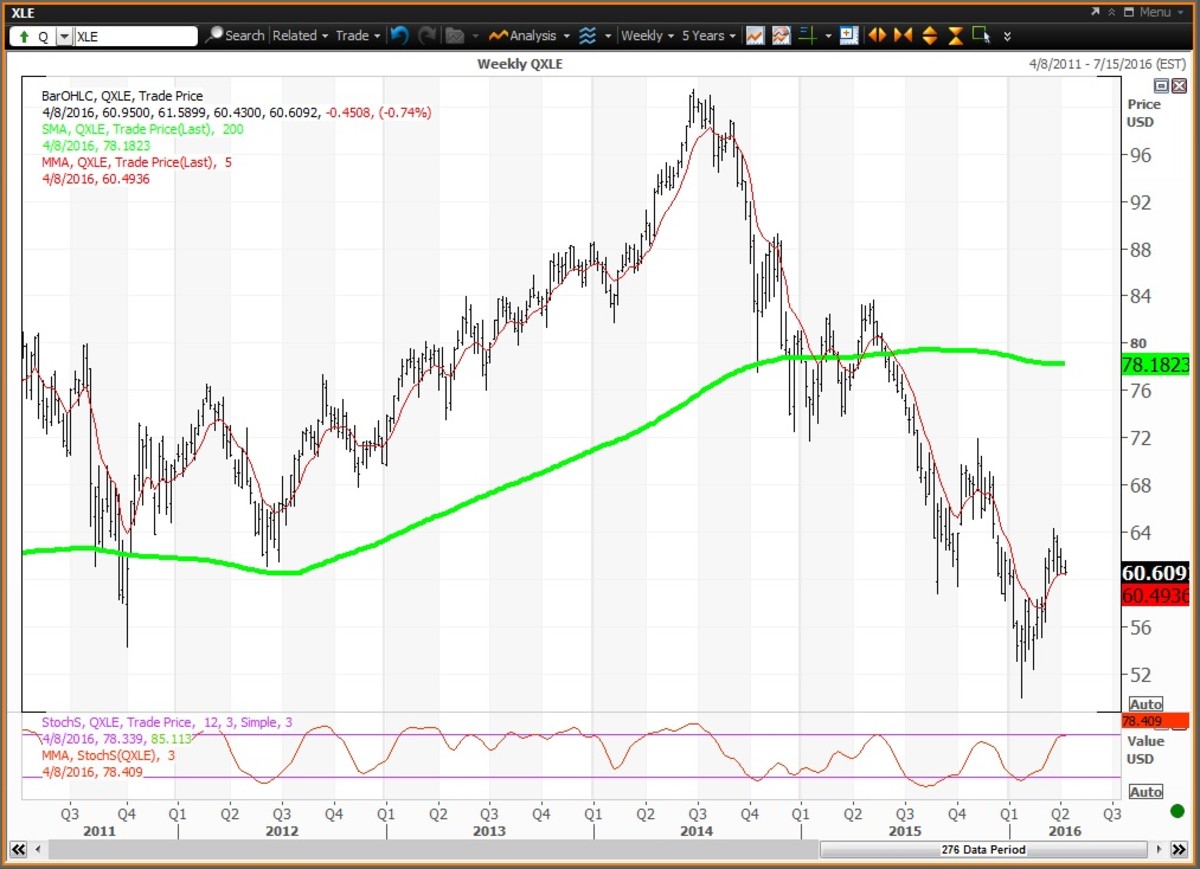Viewport: 1200px width, 869px height.
Task: Click the blue Undo arrow
Action: (400, 35)
